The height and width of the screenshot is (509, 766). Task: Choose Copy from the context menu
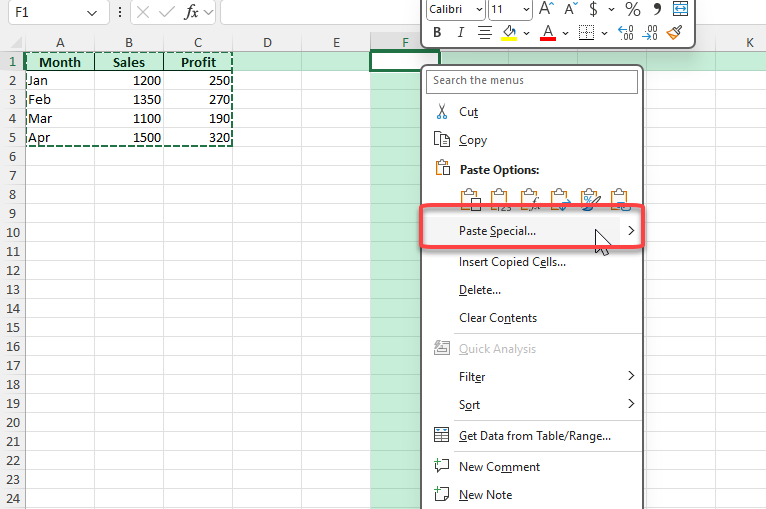(x=532, y=140)
